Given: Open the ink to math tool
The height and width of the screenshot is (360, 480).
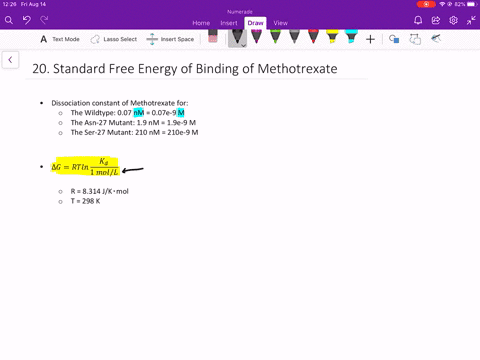Looking at the screenshot, I should click(436, 39).
